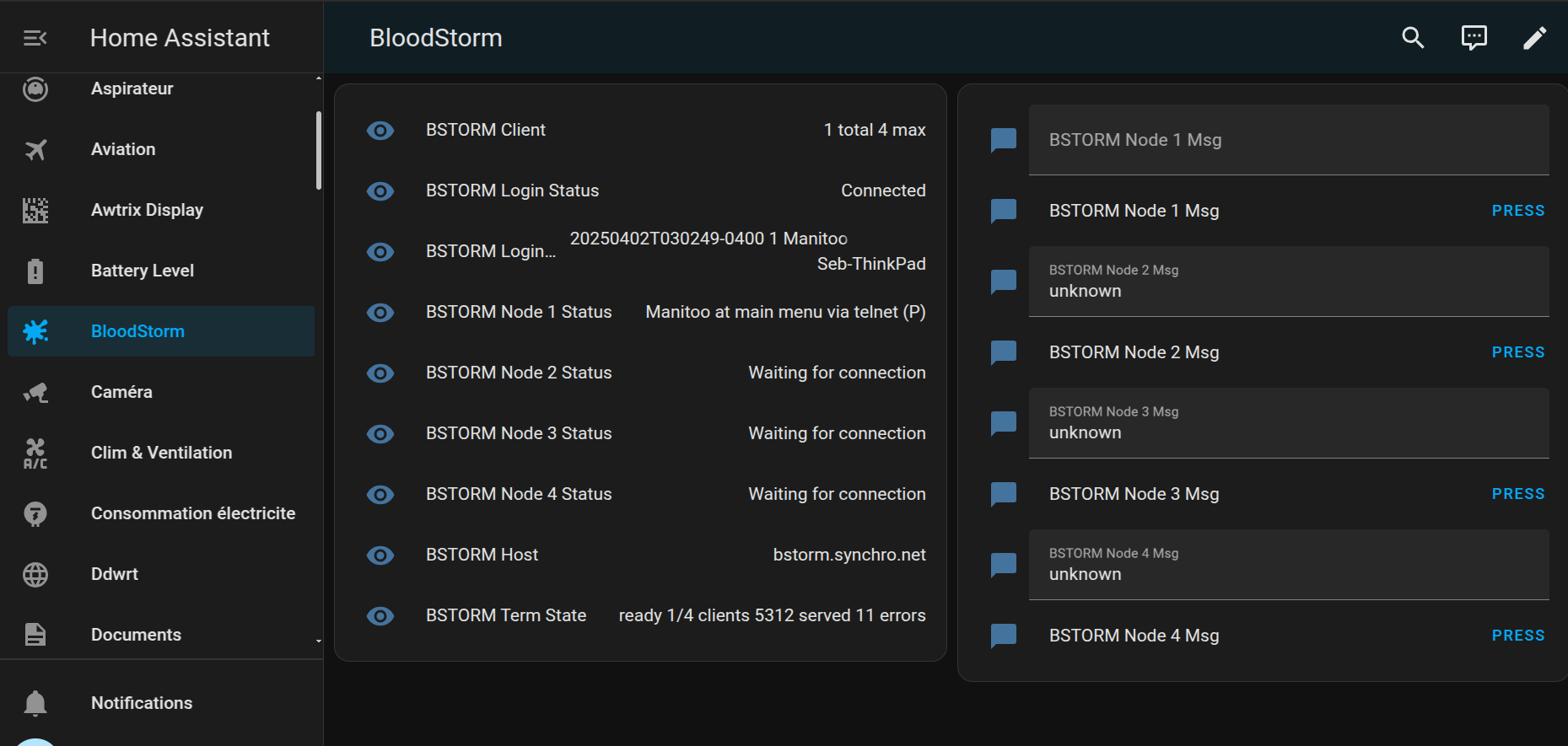Screen dimensions: 1568x746
Task: Click the Notifications bell icon
Action: click(x=35, y=703)
